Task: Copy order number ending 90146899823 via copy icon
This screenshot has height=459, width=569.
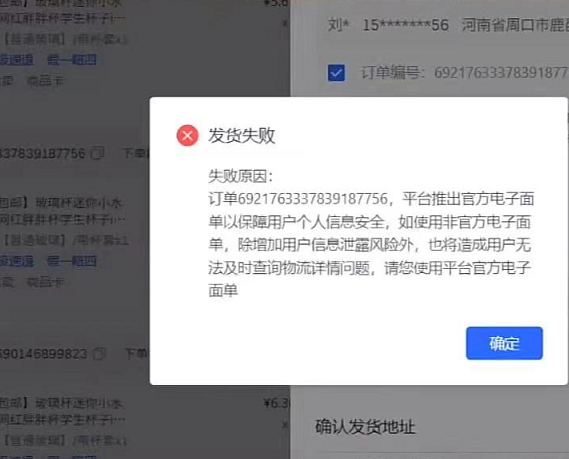Action: coord(99,353)
